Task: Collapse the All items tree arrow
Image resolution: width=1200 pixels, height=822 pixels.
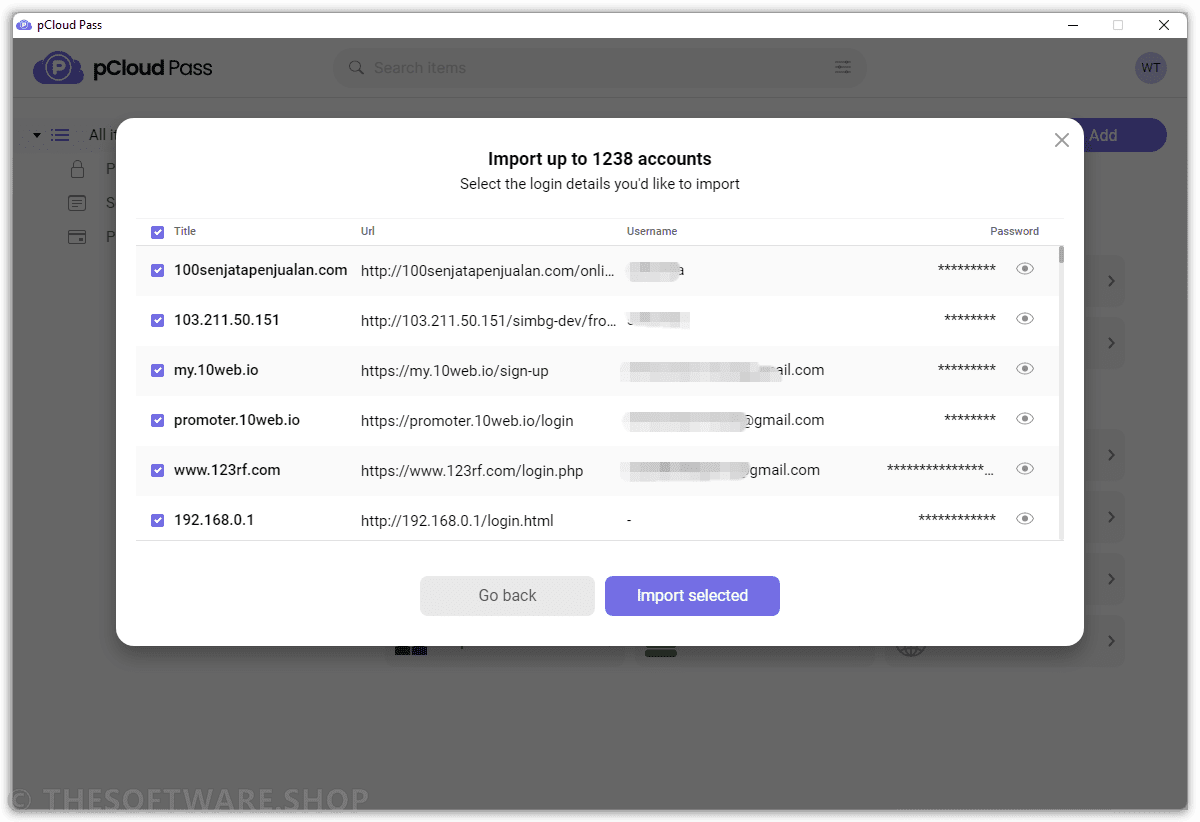Action: 37,135
